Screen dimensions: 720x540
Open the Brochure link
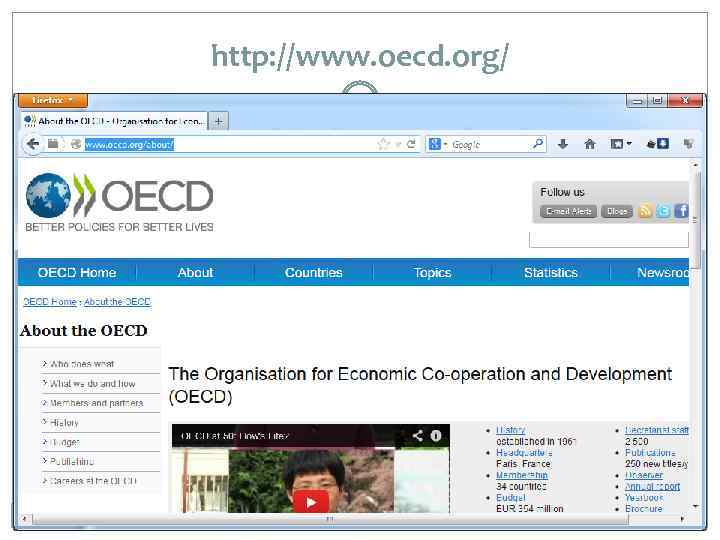(x=644, y=509)
